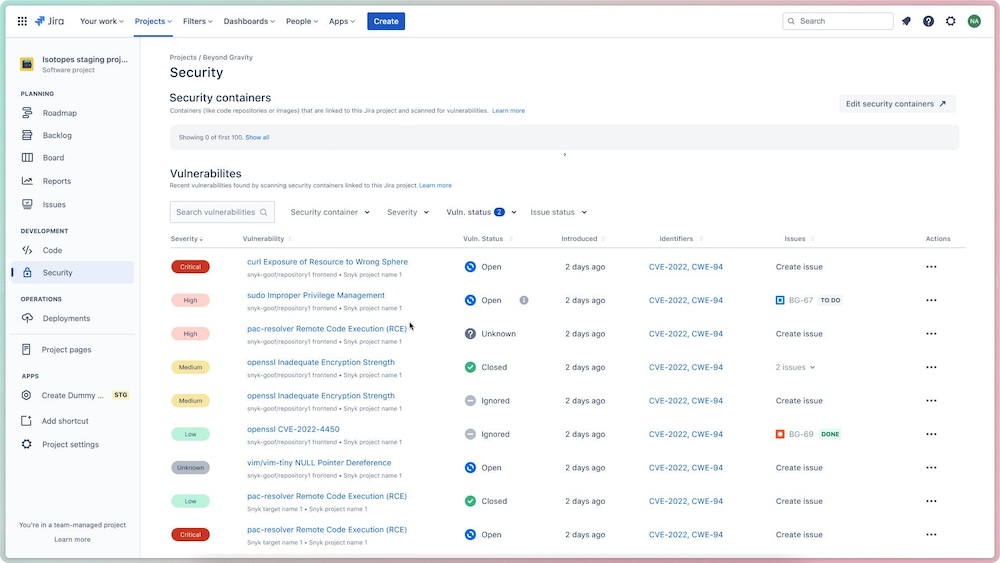Click Edit security containers button

coord(897,104)
